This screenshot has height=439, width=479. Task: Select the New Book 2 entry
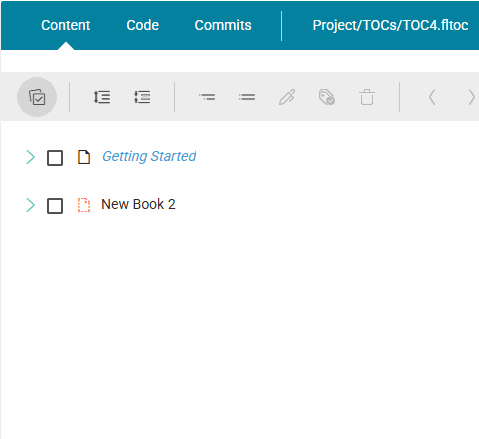(x=138, y=204)
